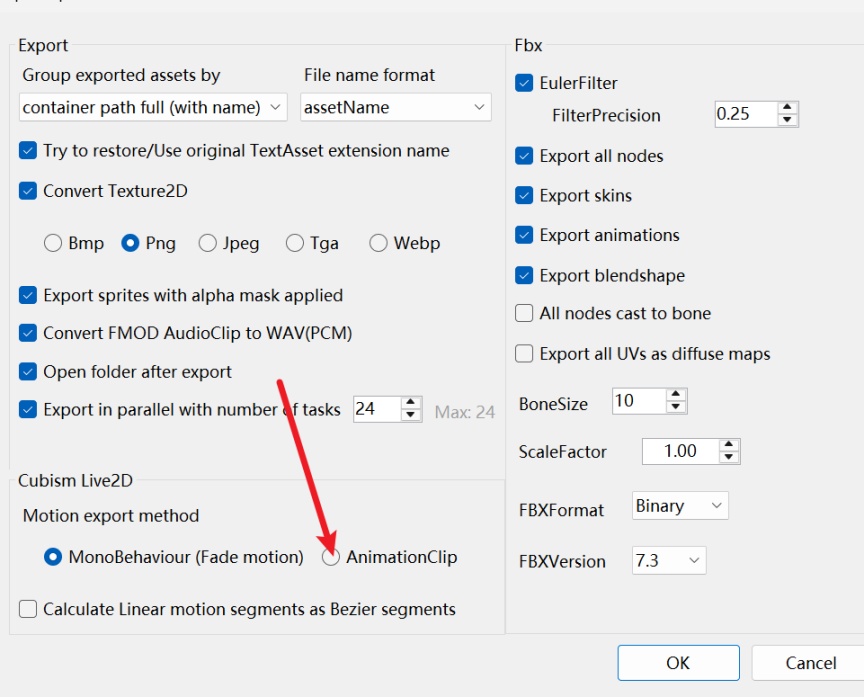The width and height of the screenshot is (864, 697).
Task: Increase ScaleFactor using up spinner arrow
Action: [x=729, y=445]
